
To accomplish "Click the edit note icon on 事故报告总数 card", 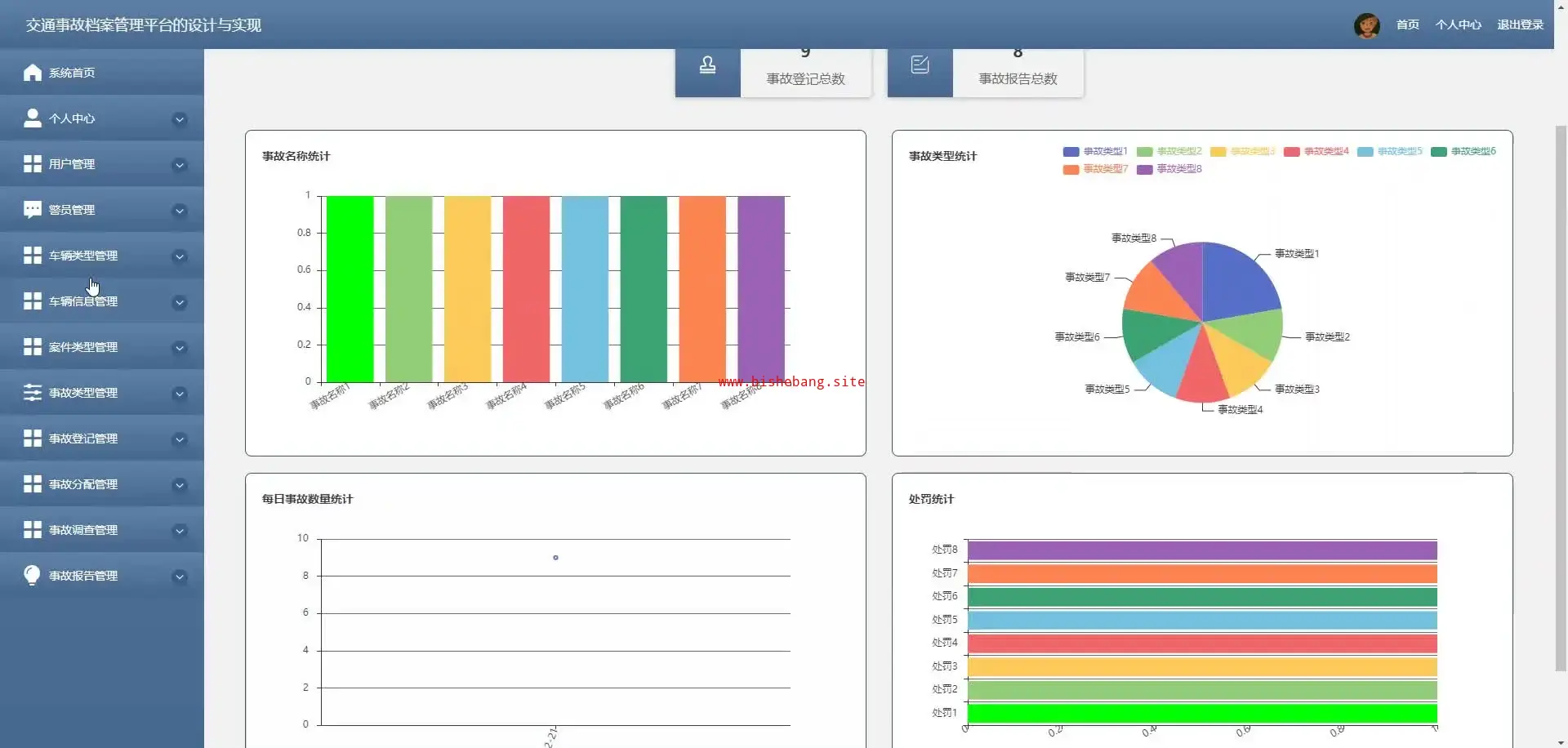I will (920, 65).
